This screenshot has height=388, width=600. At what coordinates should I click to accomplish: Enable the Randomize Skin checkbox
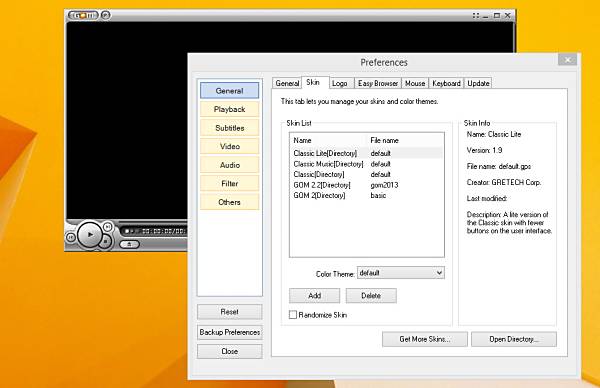(293, 315)
